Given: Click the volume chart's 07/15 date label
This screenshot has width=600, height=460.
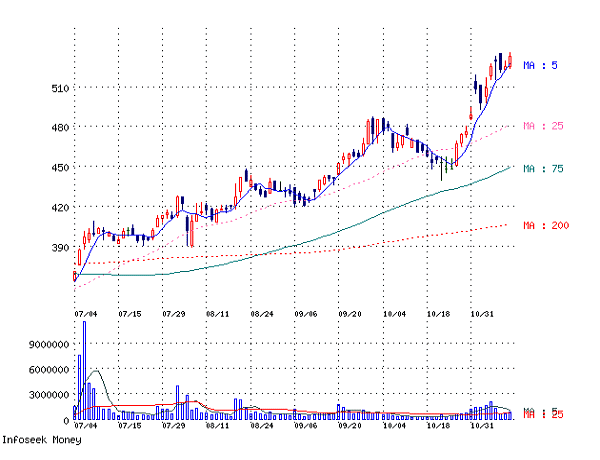Looking at the screenshot, I should (130, 426).
